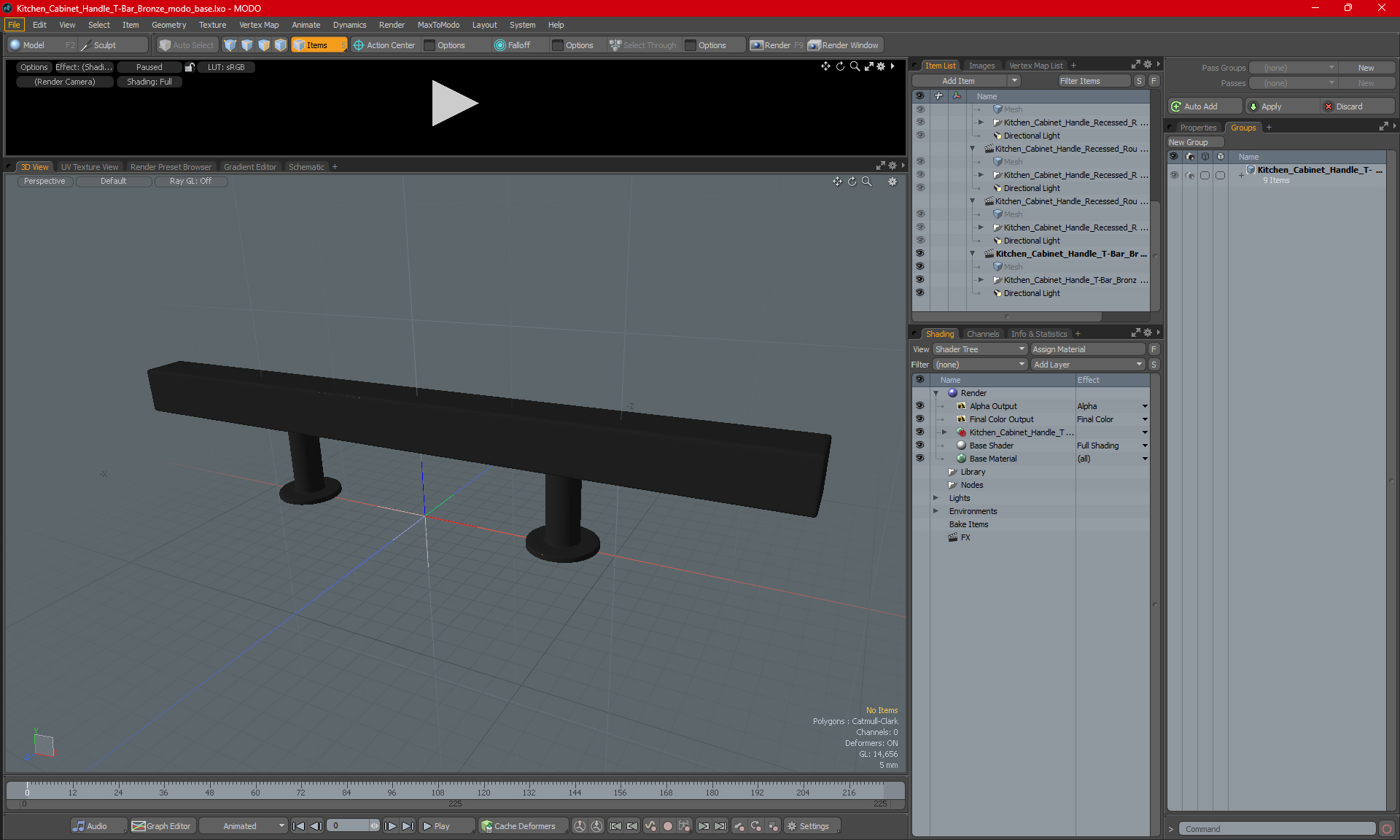The height and width of the screenshot is (840, 1400).
Task: Click the current frame number field
Action: [x=349, y=826]
